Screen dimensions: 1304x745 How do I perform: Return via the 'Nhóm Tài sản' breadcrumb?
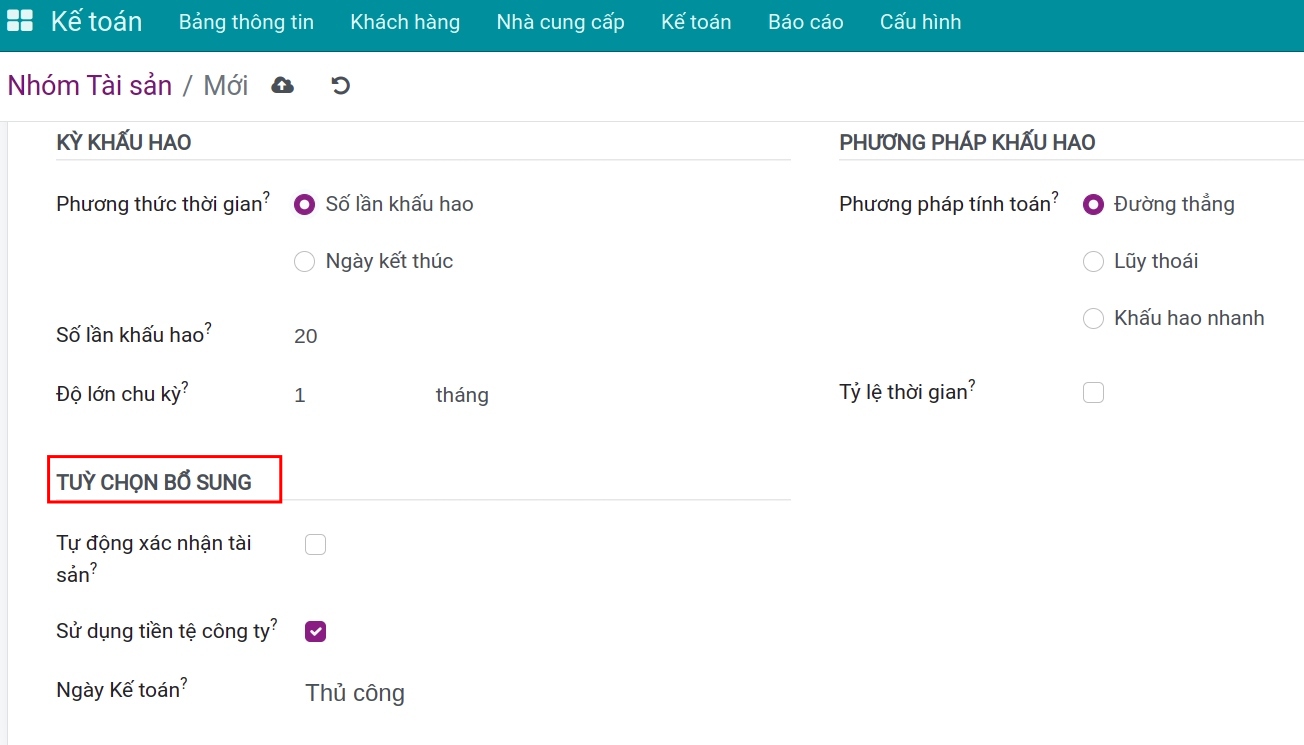tap(91, 85)
